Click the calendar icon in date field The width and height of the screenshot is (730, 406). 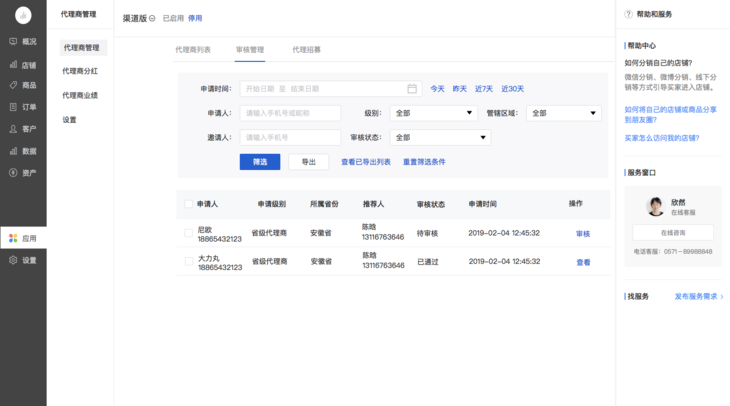(x=412, y=89)
